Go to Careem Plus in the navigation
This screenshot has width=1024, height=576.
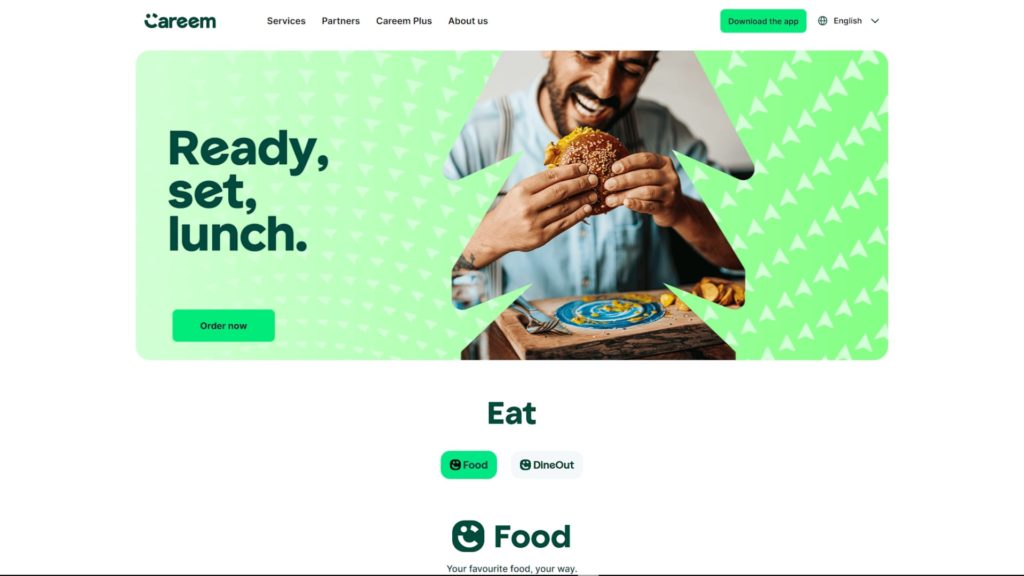point(404,21)
